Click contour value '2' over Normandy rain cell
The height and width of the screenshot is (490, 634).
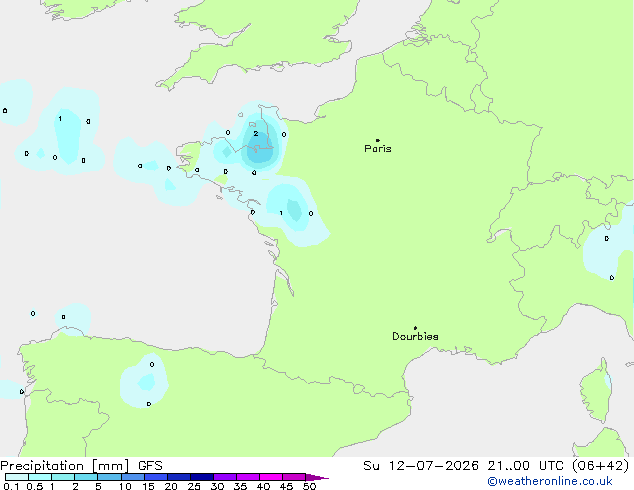tap(256, 133)
